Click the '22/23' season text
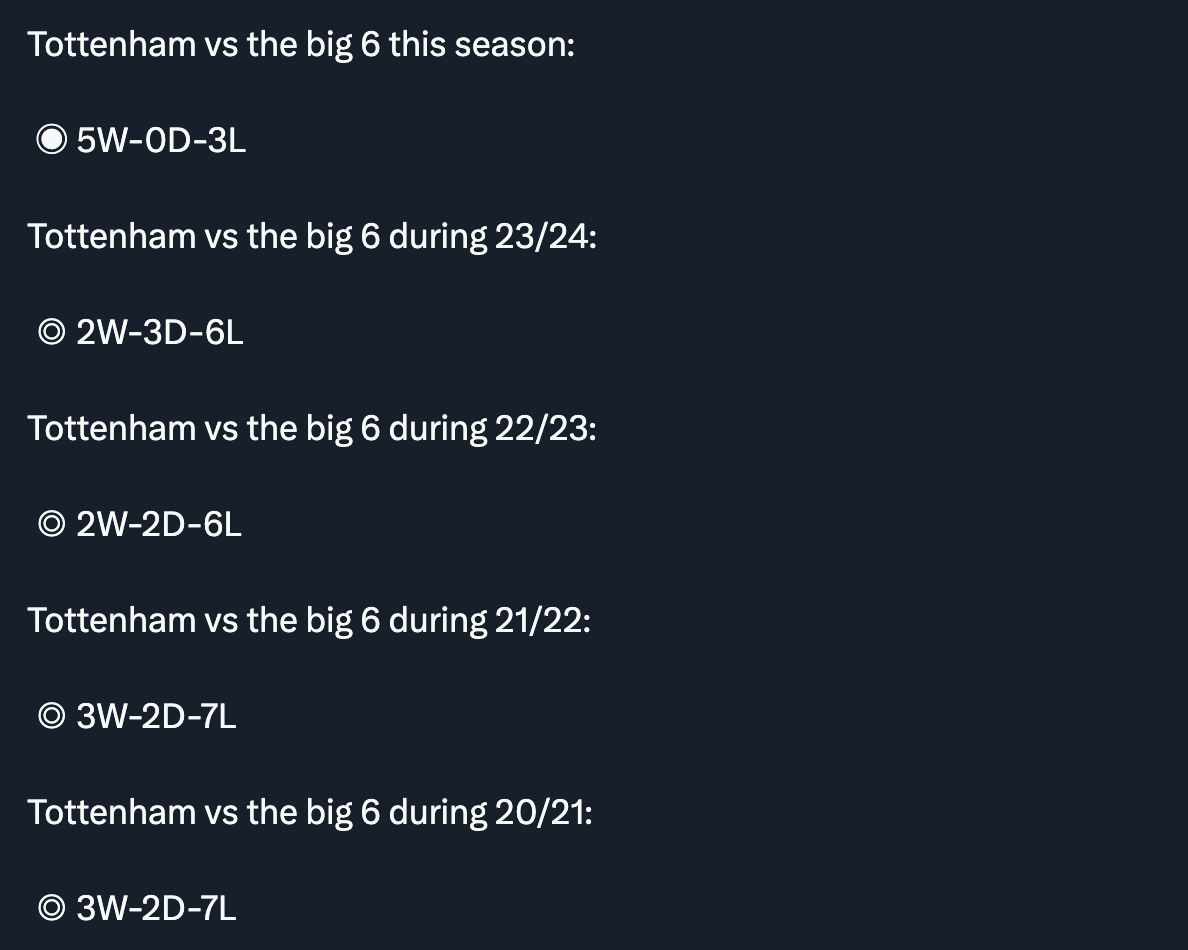The image size is (1188, 950). (542, 429)
